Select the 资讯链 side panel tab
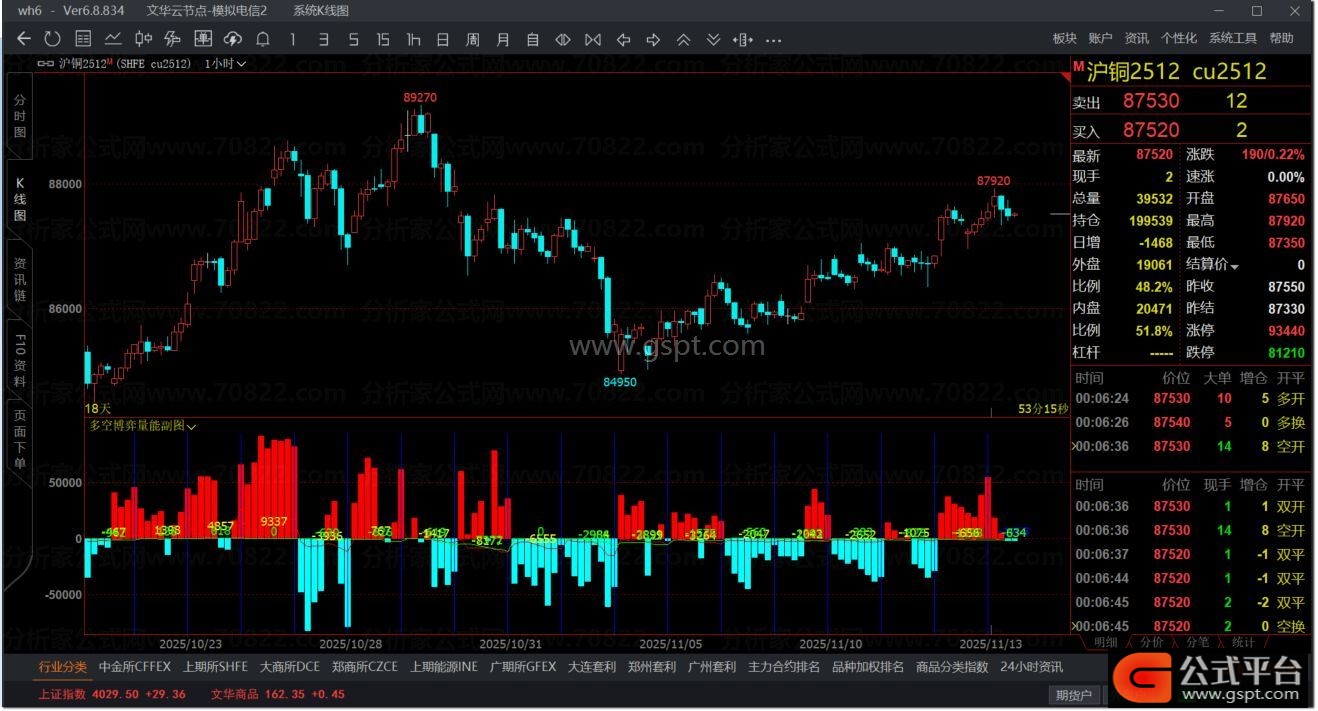Viewport: 1318px width, 711px height. 19,280
